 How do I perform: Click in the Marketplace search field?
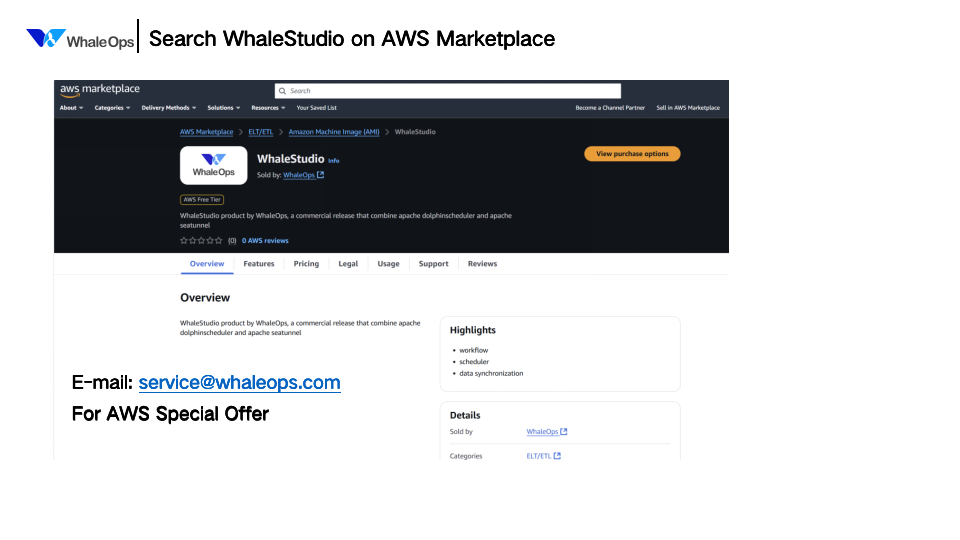(x=450, y=91)
